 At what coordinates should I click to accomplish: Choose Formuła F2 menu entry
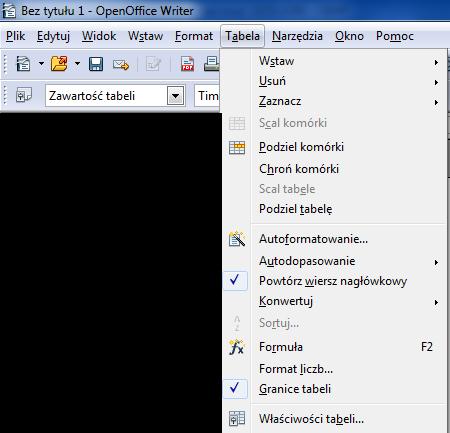(333, 347)
